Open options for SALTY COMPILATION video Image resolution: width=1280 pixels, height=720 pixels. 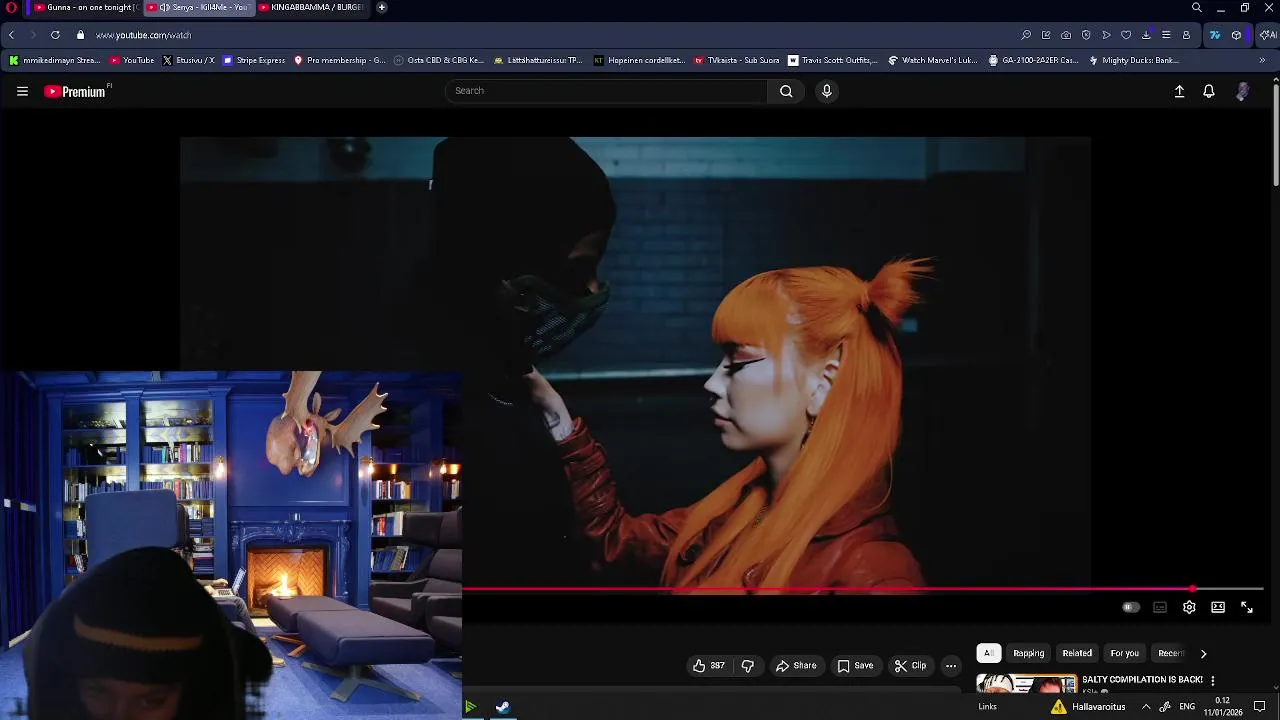pyautogui.click(x=1213, y=681)
